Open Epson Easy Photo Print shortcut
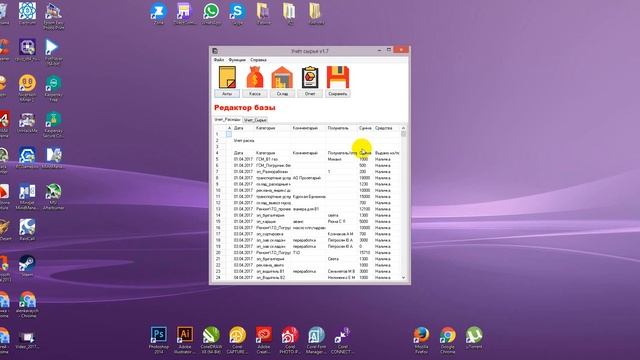 [53, 16]
